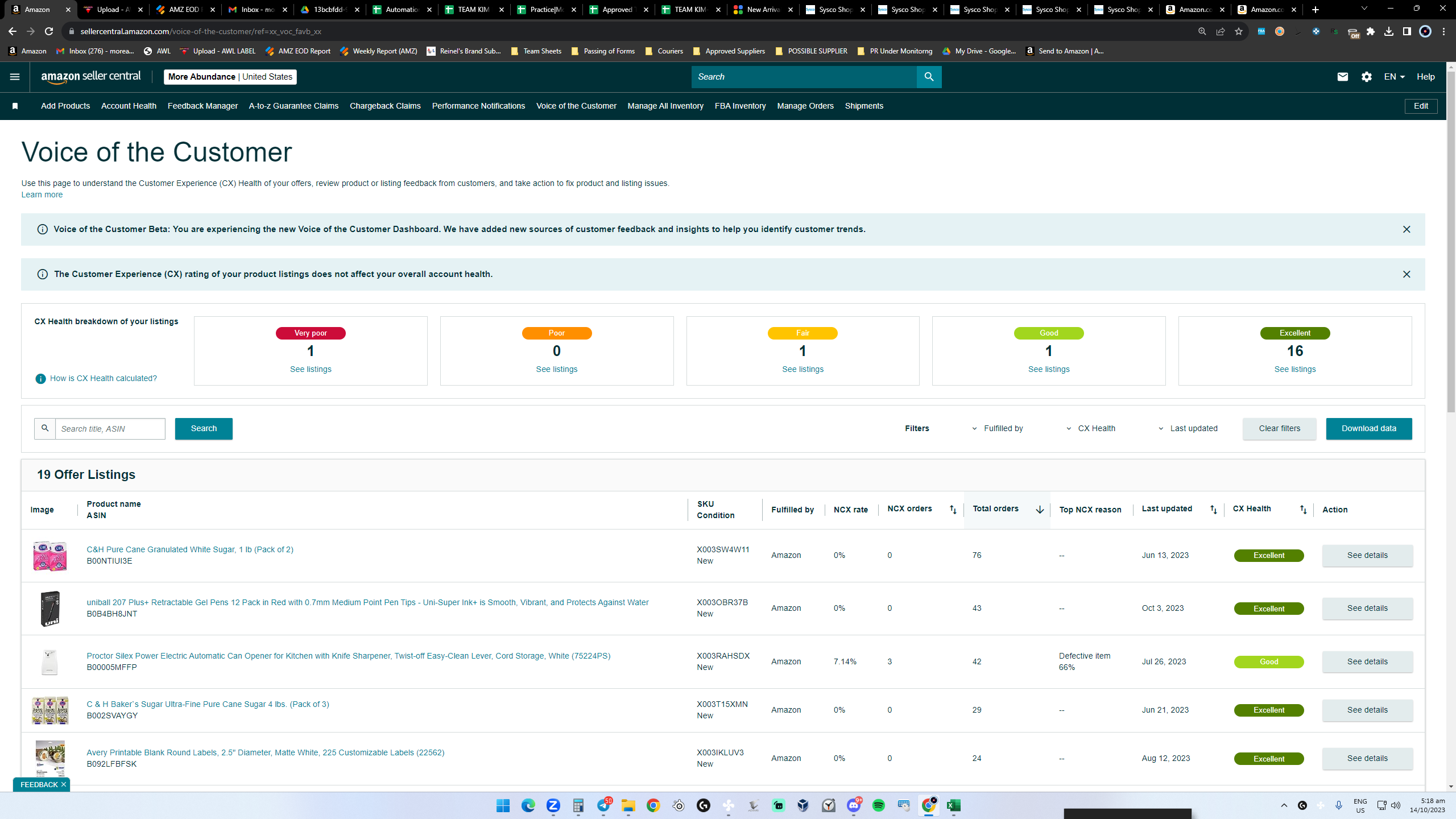See details for Proctor Silex Can Opener
Screen dimensions: 1456x819
click(x=1367, y=662)
